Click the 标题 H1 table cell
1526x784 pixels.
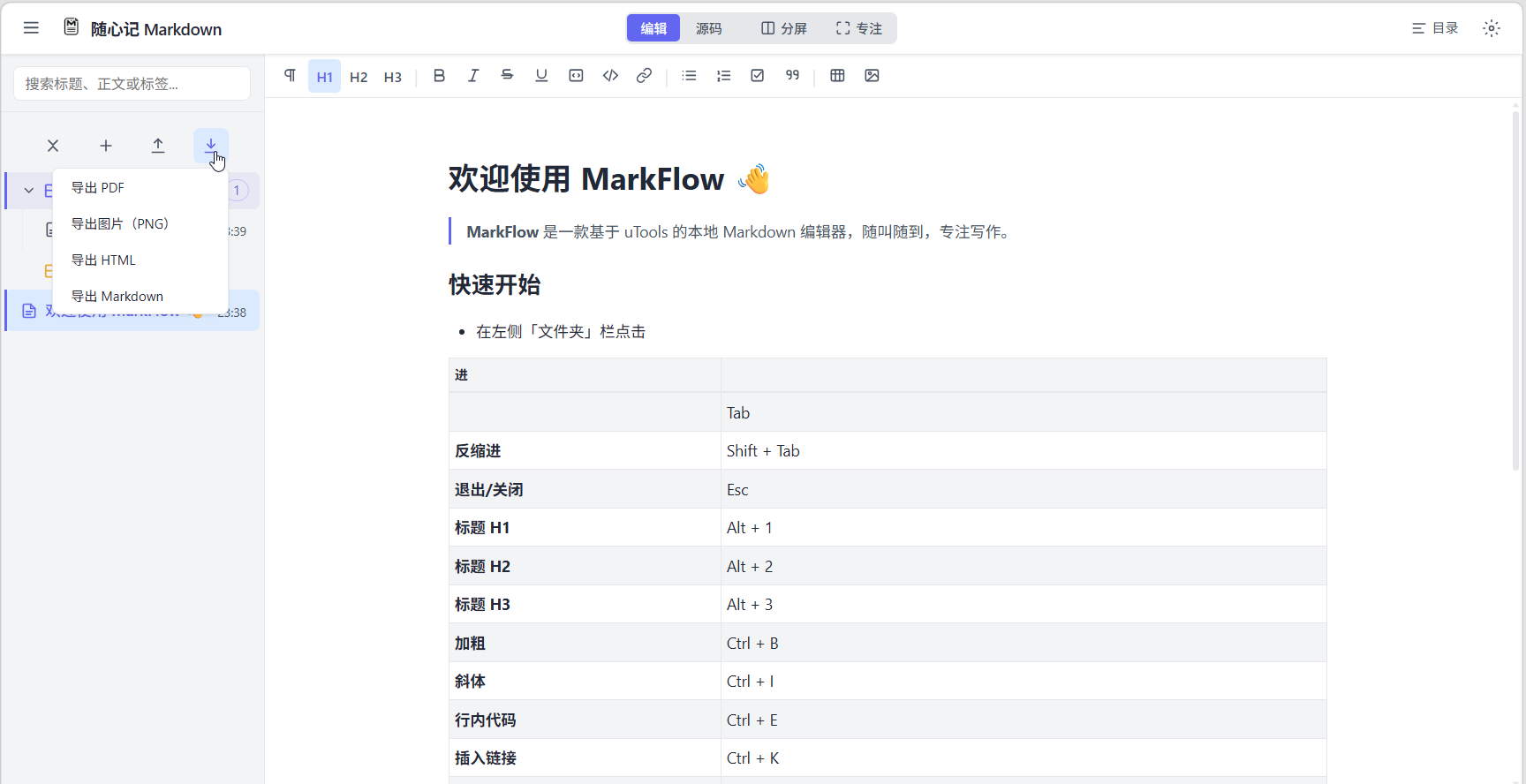click(585, 528)
